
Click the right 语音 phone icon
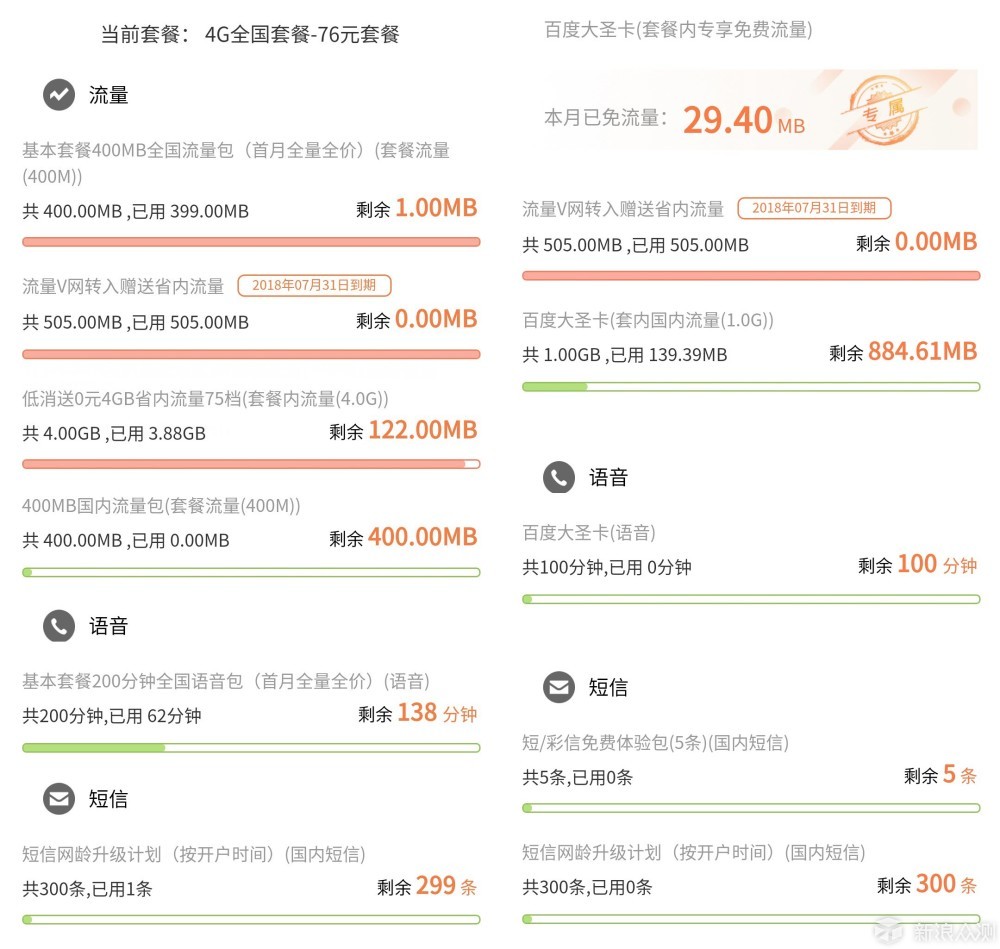[559, 477]
